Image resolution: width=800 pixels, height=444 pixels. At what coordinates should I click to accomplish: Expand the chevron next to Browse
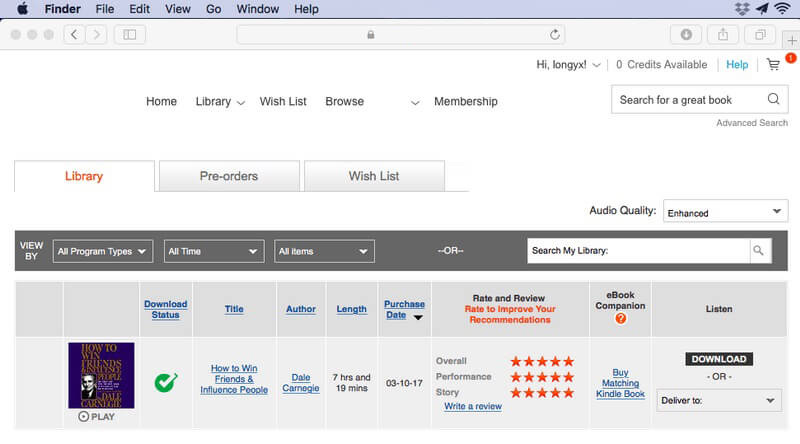(x=415, y=103)
